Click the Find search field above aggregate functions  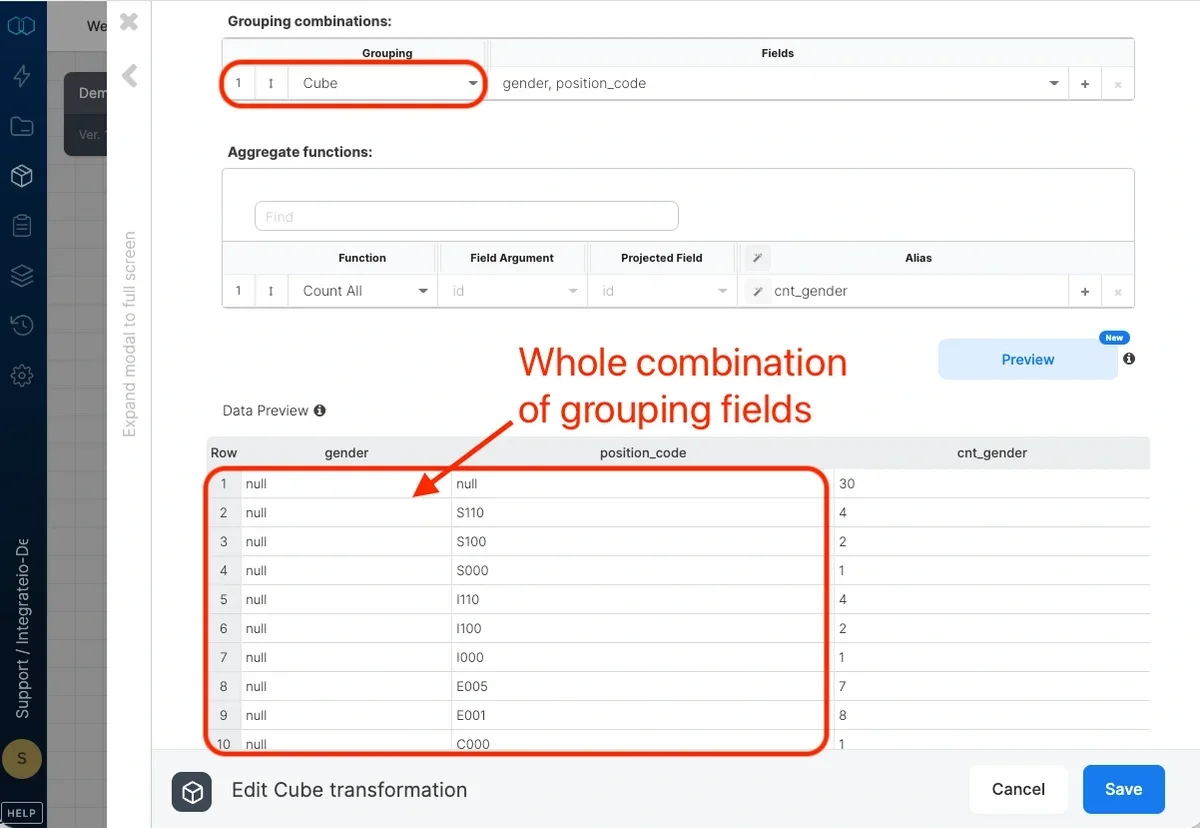466,215
